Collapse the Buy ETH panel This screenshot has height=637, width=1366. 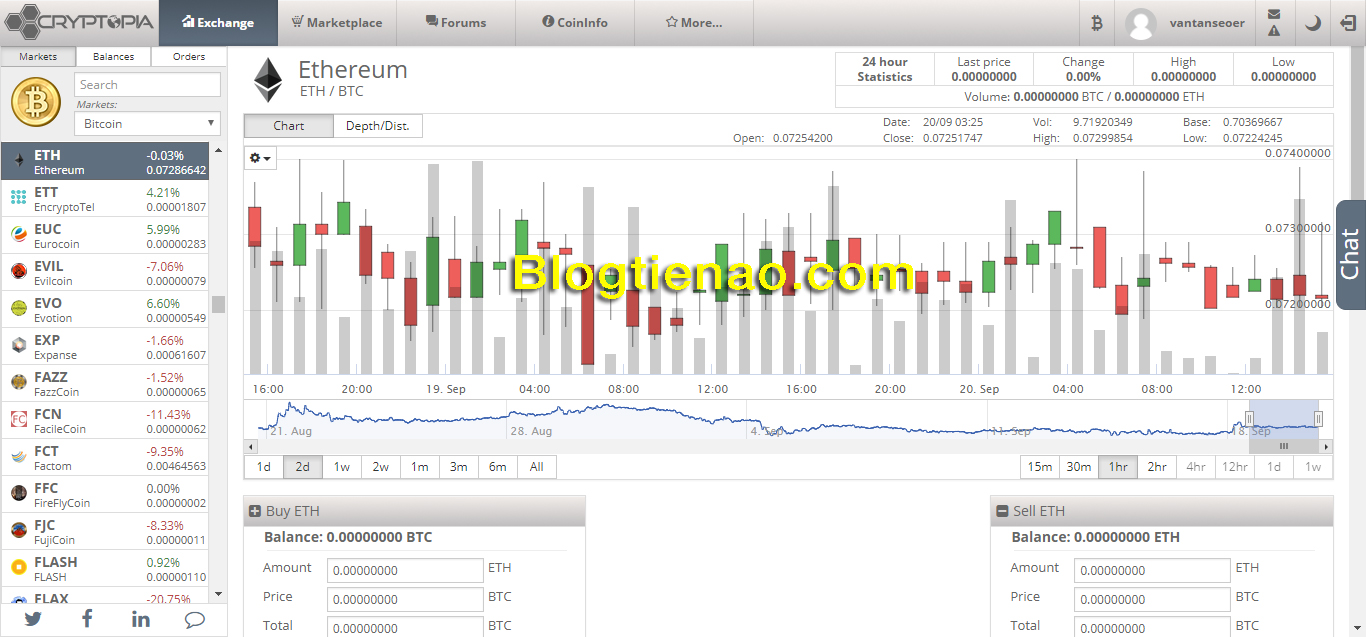pos(255,511)
